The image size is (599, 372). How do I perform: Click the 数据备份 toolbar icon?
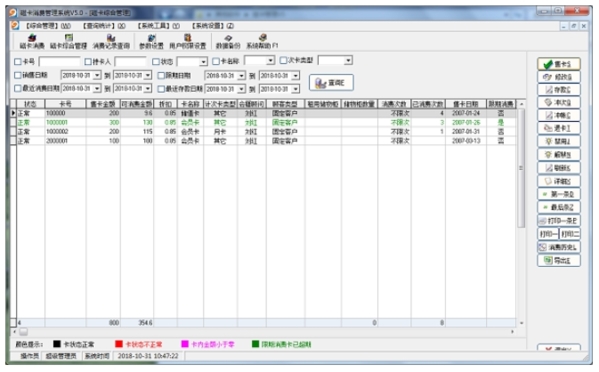pyautogui.click(x=228, y=42)
